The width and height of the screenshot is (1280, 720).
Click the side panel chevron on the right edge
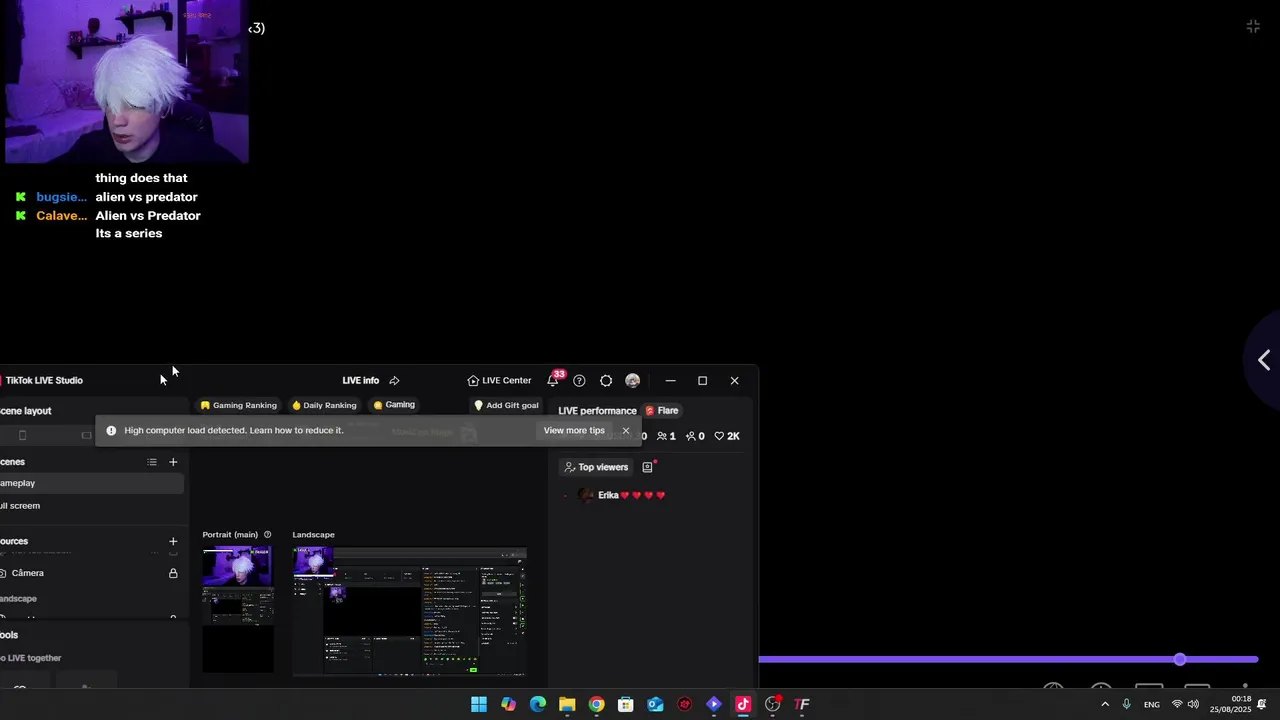(x=1264, y=360)
